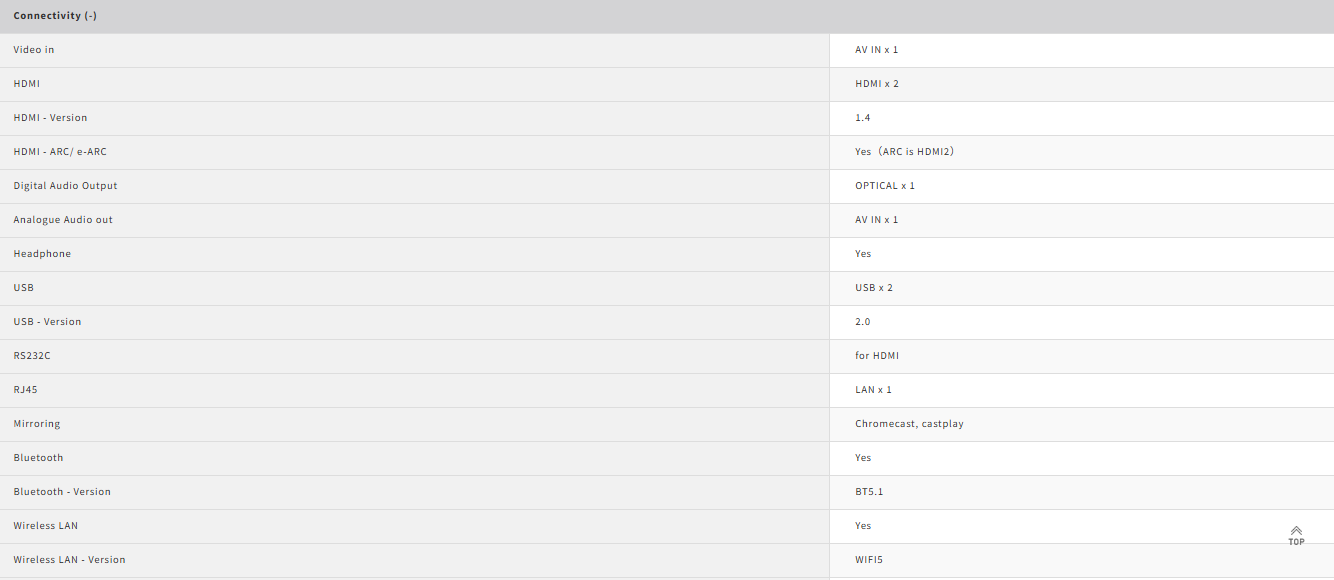Click the OPTICAL x 1 value
The height and width of the screenshot is (580, 1334).
coord(885,186)
